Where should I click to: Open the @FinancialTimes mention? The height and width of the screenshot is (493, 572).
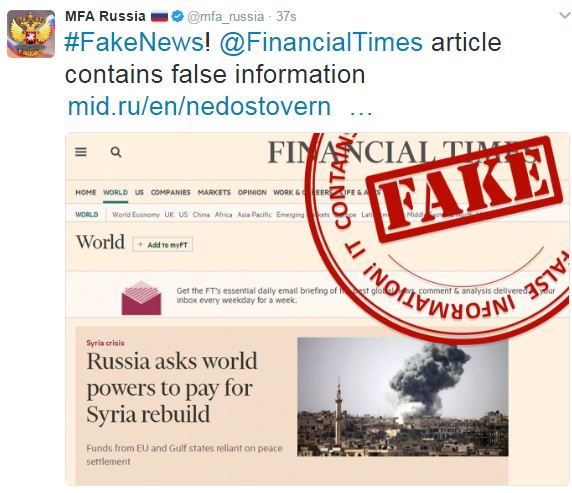321,42
